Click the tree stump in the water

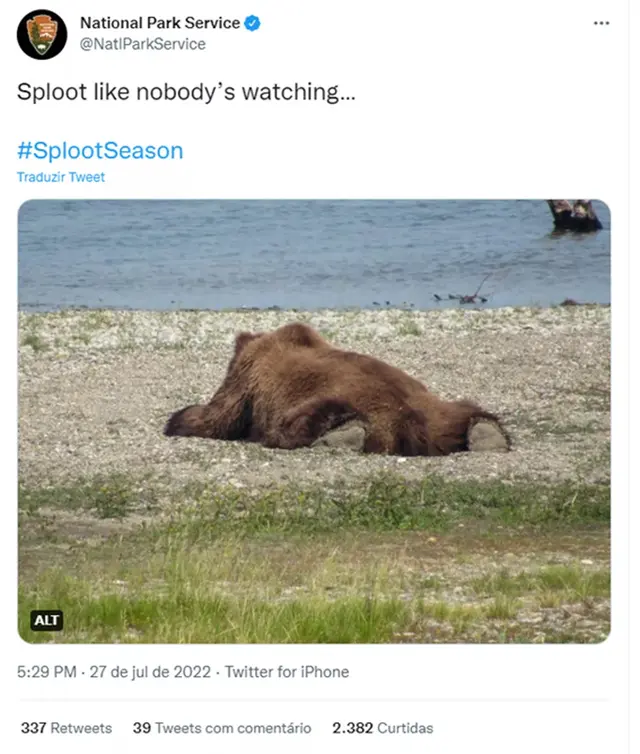coord(574,216)
